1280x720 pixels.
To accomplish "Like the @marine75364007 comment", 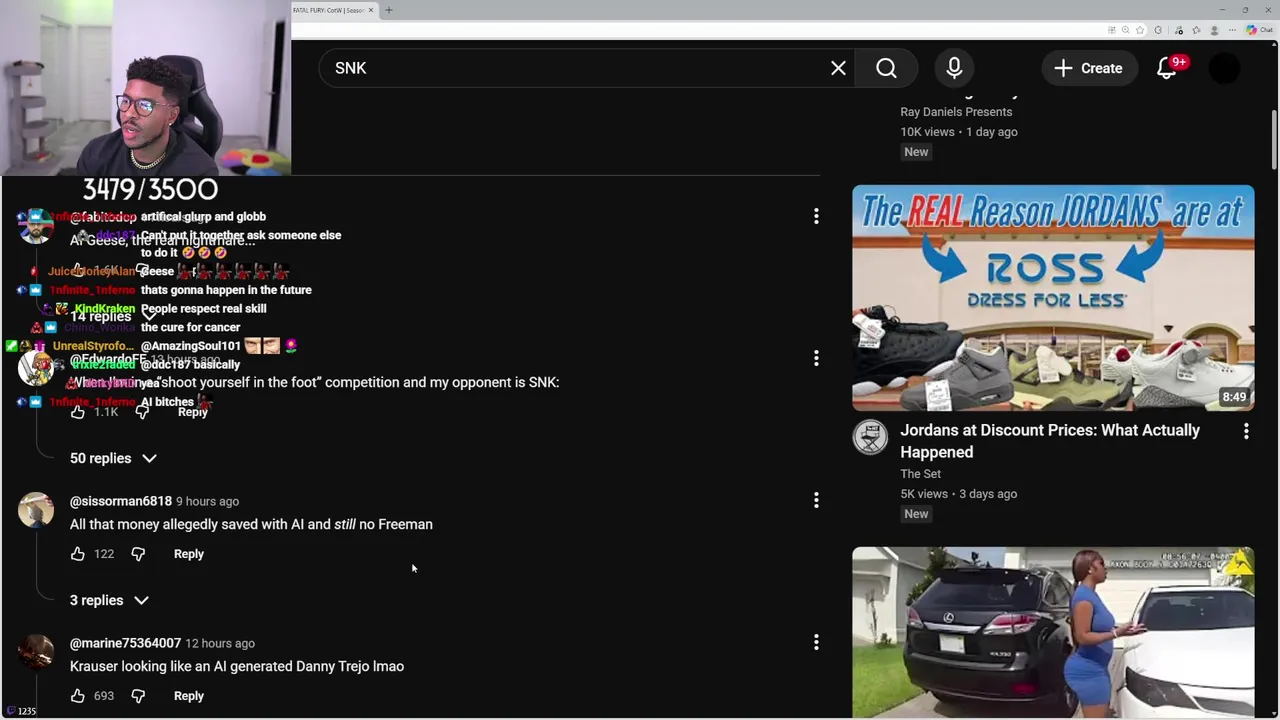I will 78,696.
